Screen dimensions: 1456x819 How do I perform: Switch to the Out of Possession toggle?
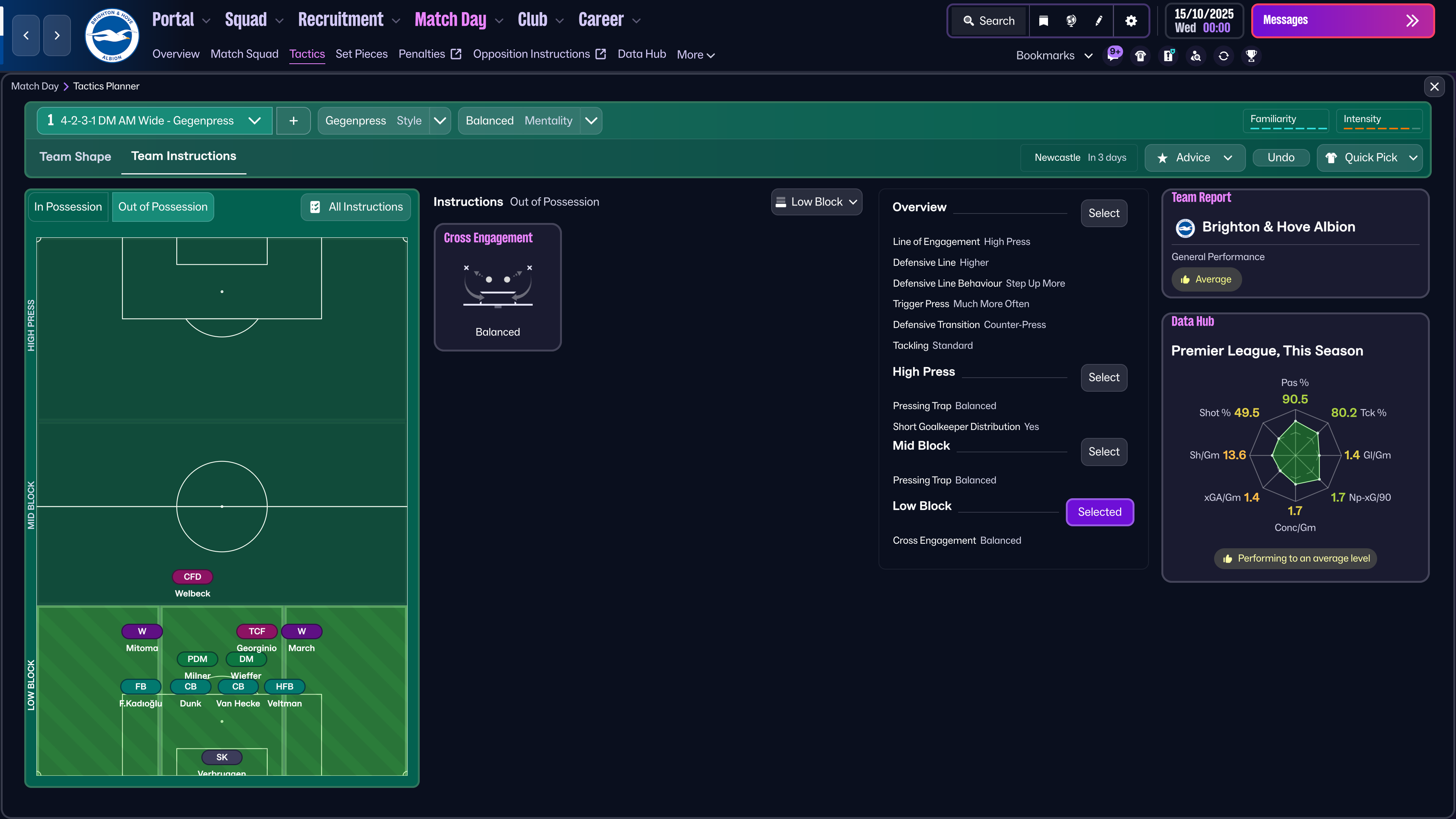pyautogui.click(x=163, y=206)
